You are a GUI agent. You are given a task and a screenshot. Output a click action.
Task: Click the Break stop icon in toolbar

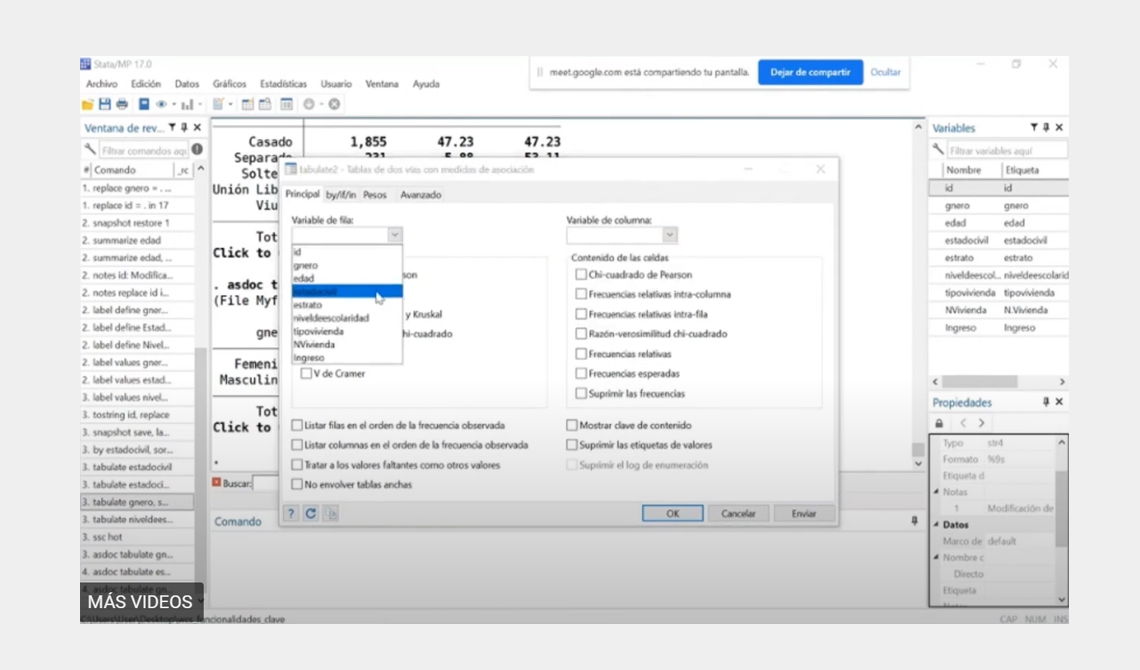tap(334, 105)
